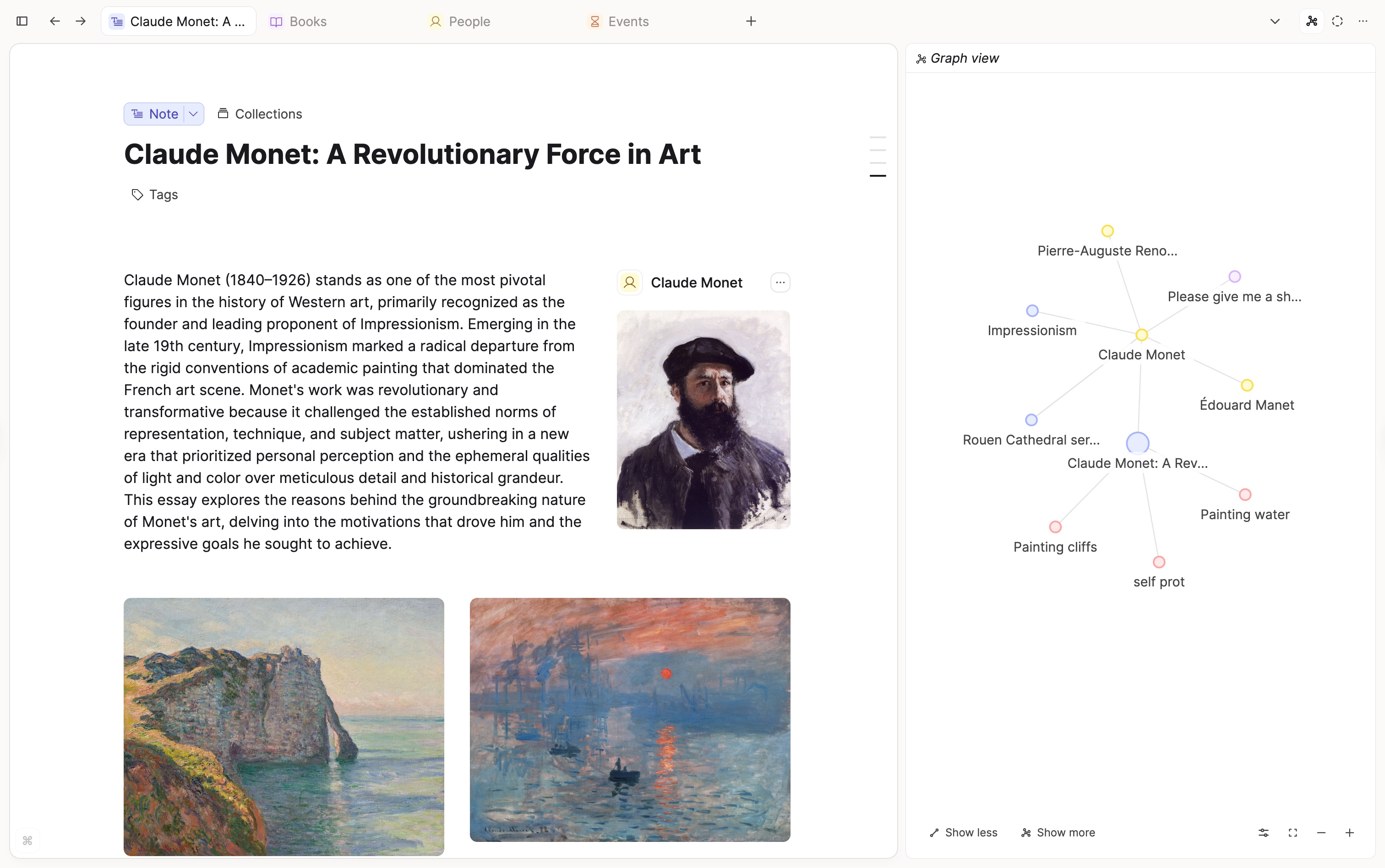Zoom out of the graph with the minus icon
This screenshot has height=868, width=1385.
tap(1321, 832)
